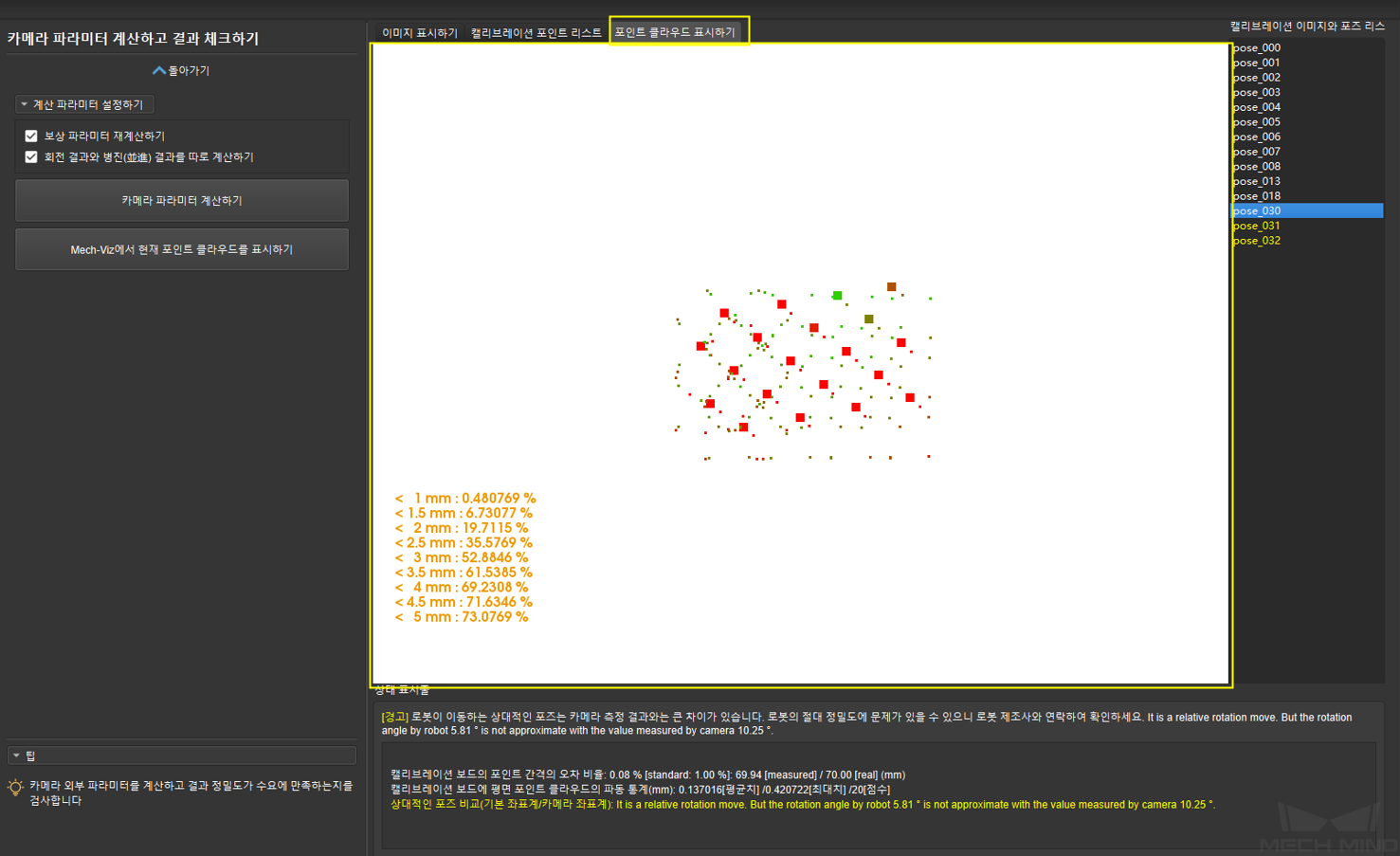Click the '< 5 mm : 73.0769 %' statistic
1400x856 pixels.
tap(462, 616)
